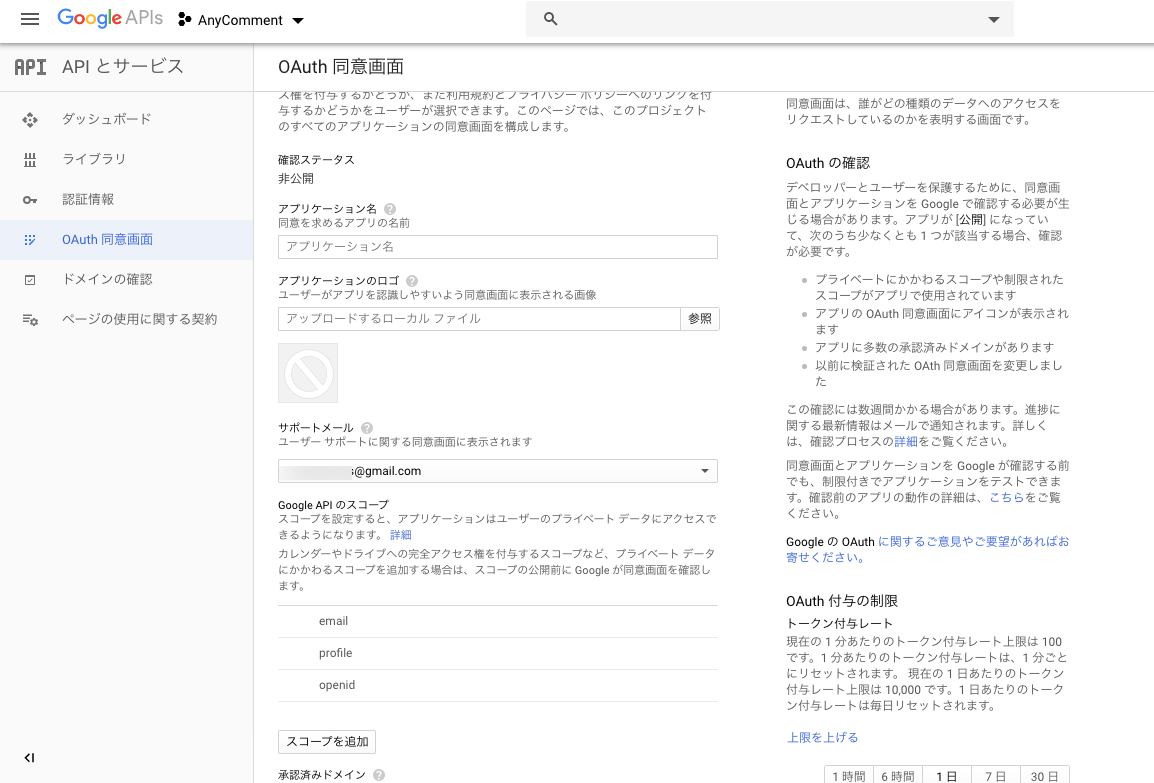Screen dimensions: 1154x783
Task: Click help icon next to アプリケーション名
Action: pos(390,209)
